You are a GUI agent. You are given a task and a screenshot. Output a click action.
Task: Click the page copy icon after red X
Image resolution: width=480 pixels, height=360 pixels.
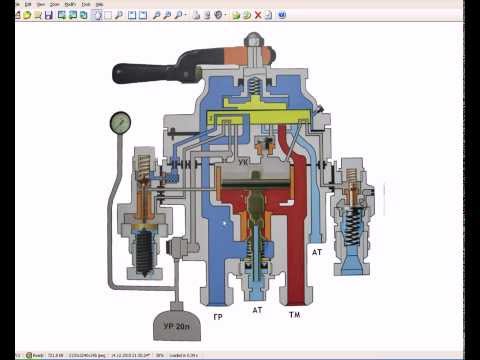tap(269, 15)
